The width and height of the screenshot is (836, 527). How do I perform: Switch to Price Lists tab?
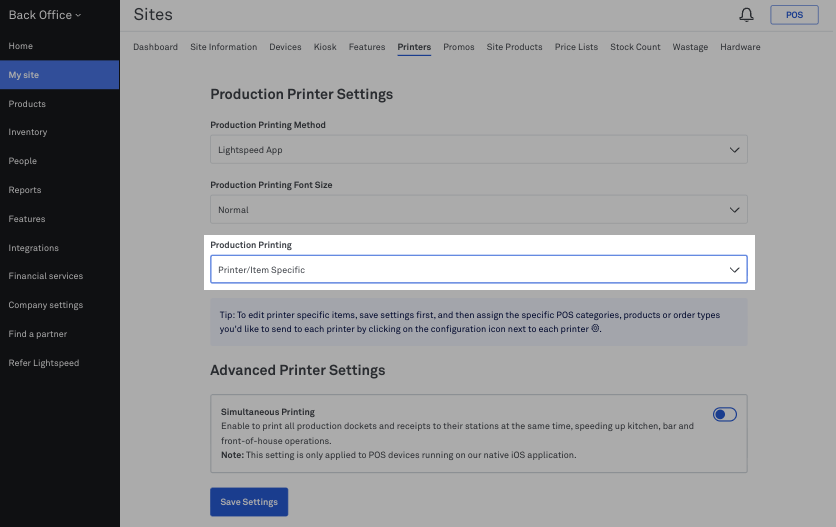[576, 47]
